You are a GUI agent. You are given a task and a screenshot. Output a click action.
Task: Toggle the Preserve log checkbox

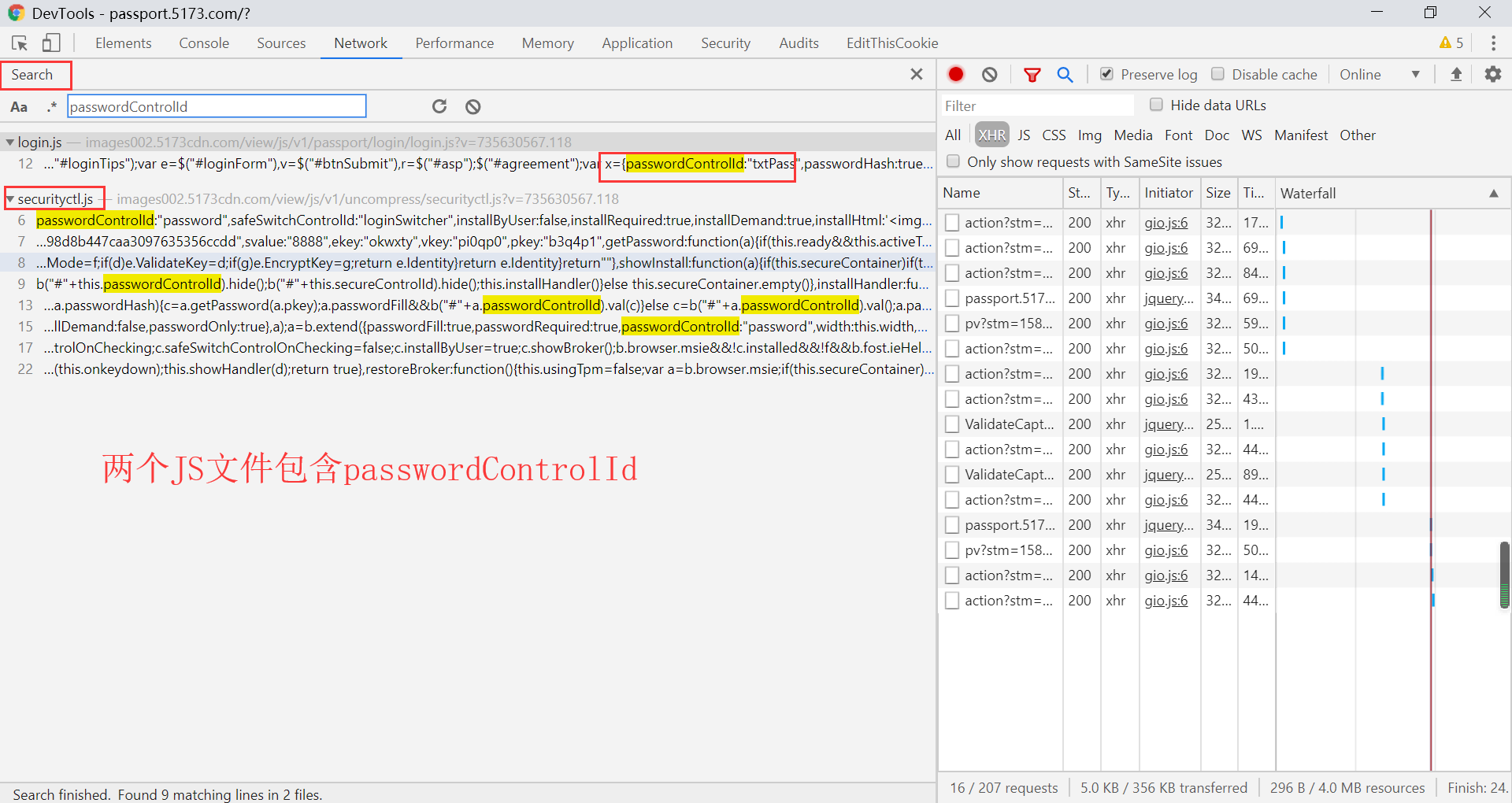click(x=1106, y=74)
